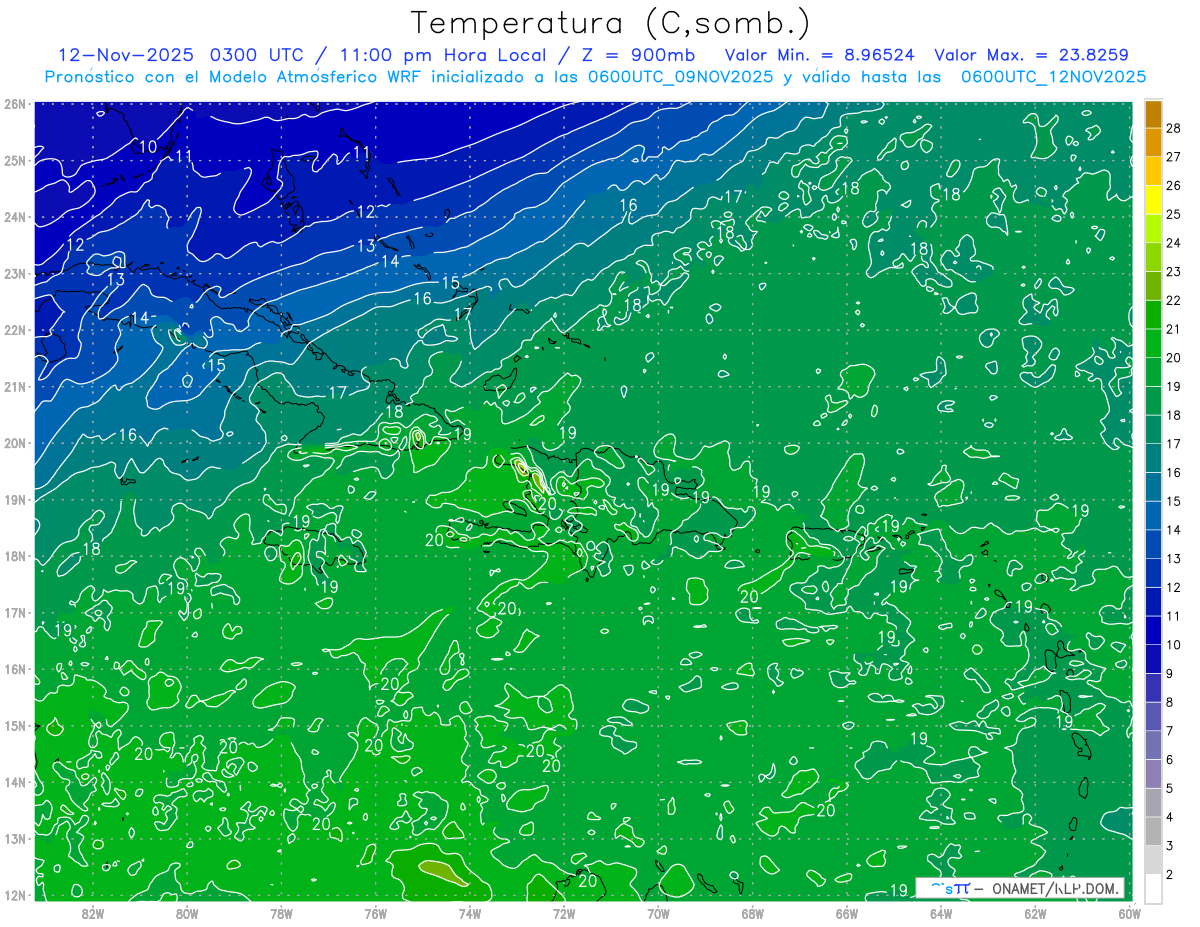Click the bright green colorbar swatch beside 21
1200x927 pixels.
1153,315
